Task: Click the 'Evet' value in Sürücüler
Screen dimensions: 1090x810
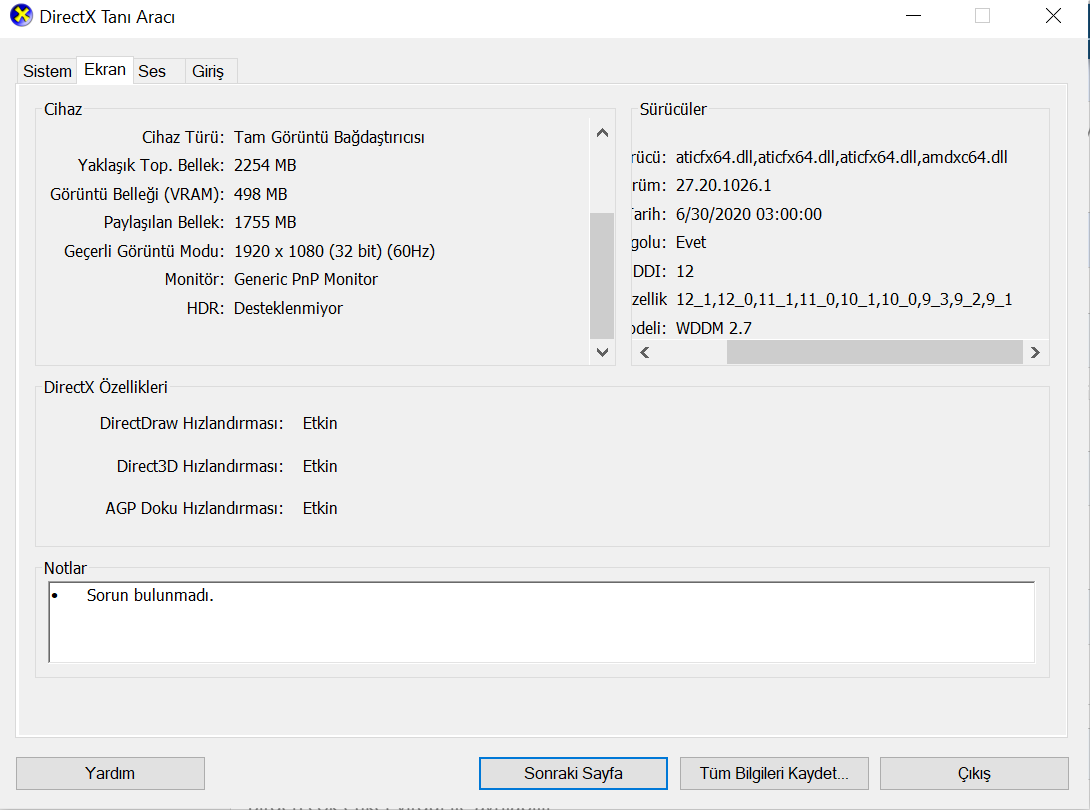Action: [691, 243]
